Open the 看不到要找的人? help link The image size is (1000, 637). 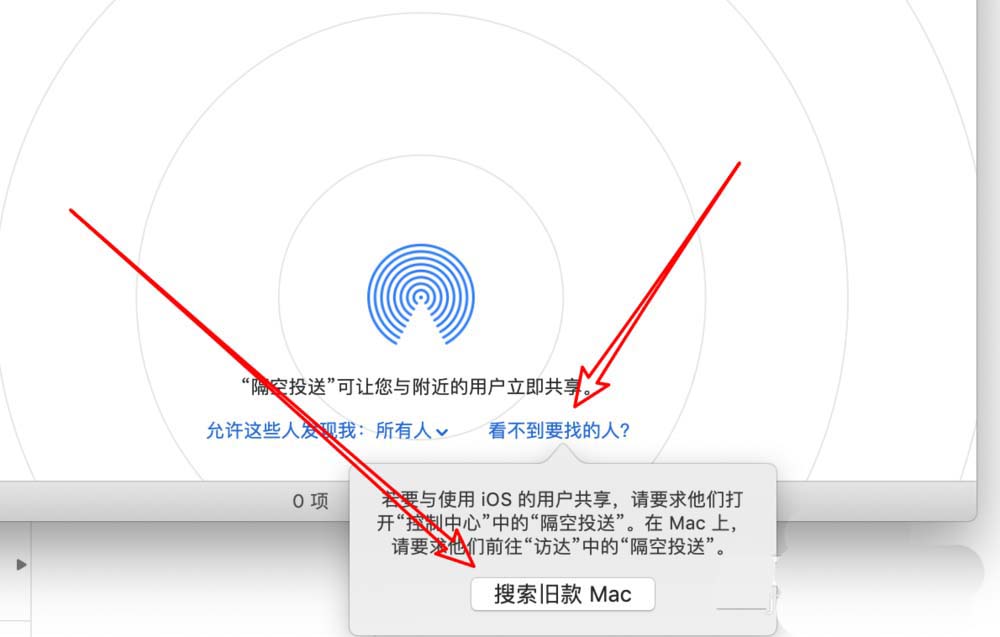[x=559, y=431]
